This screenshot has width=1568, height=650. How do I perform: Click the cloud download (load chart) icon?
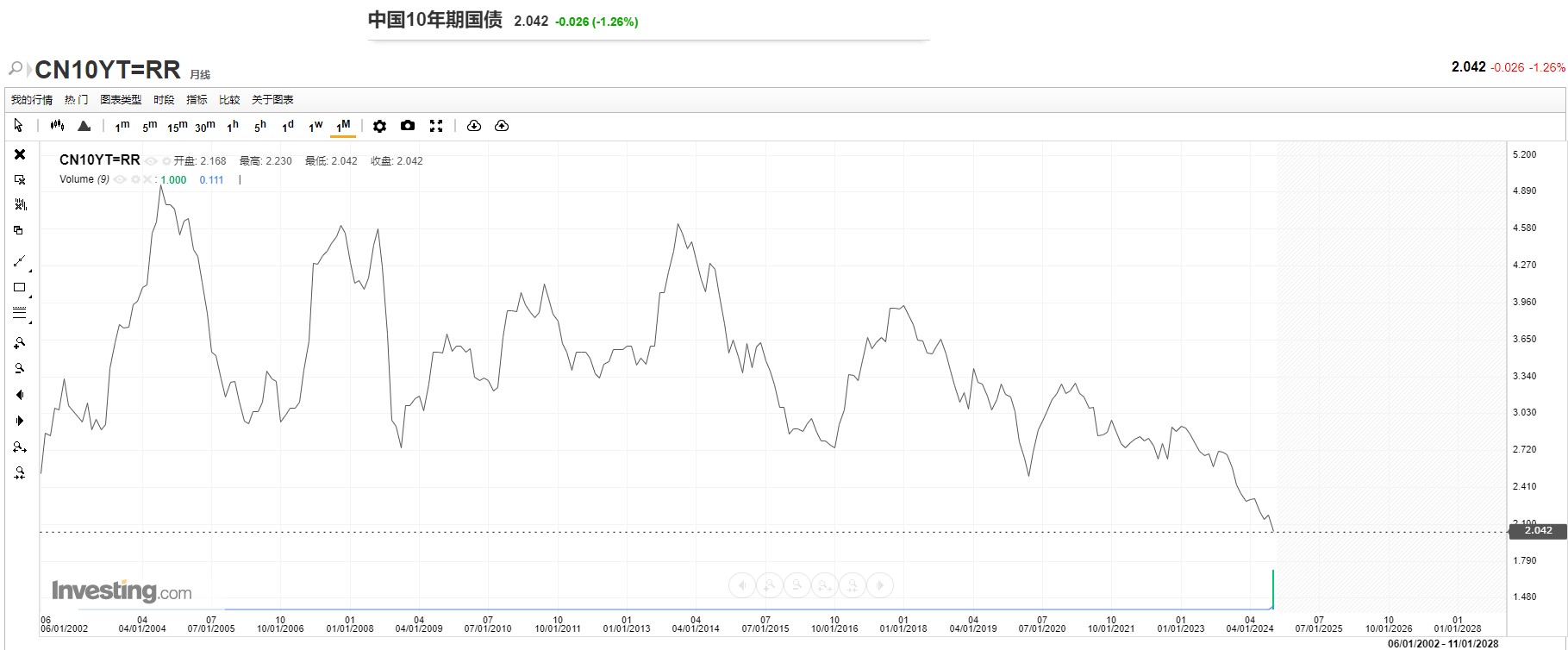click(x=473, y=126)
